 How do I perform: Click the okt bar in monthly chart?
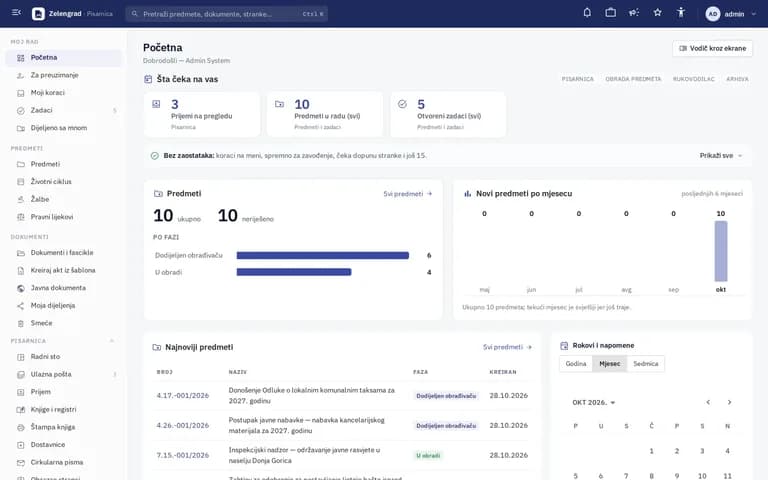point(720,251)
